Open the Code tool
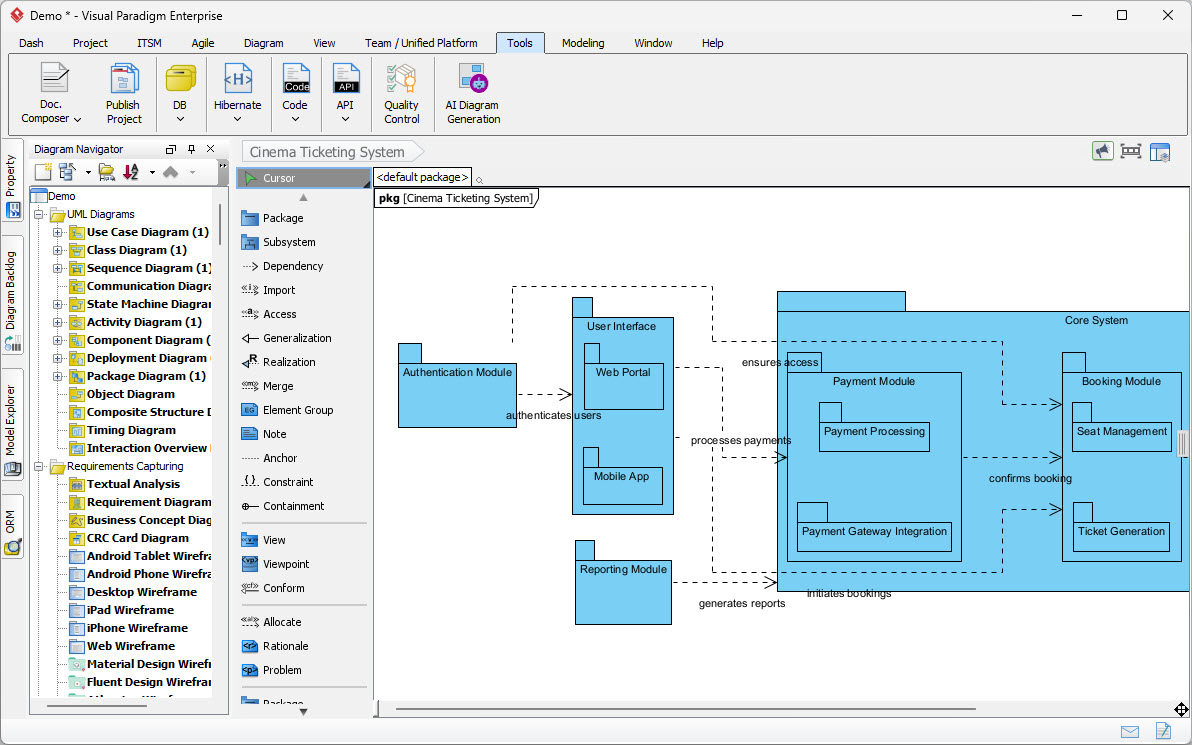This screenshot has height=745, width=1192. (x=295, y=94)
